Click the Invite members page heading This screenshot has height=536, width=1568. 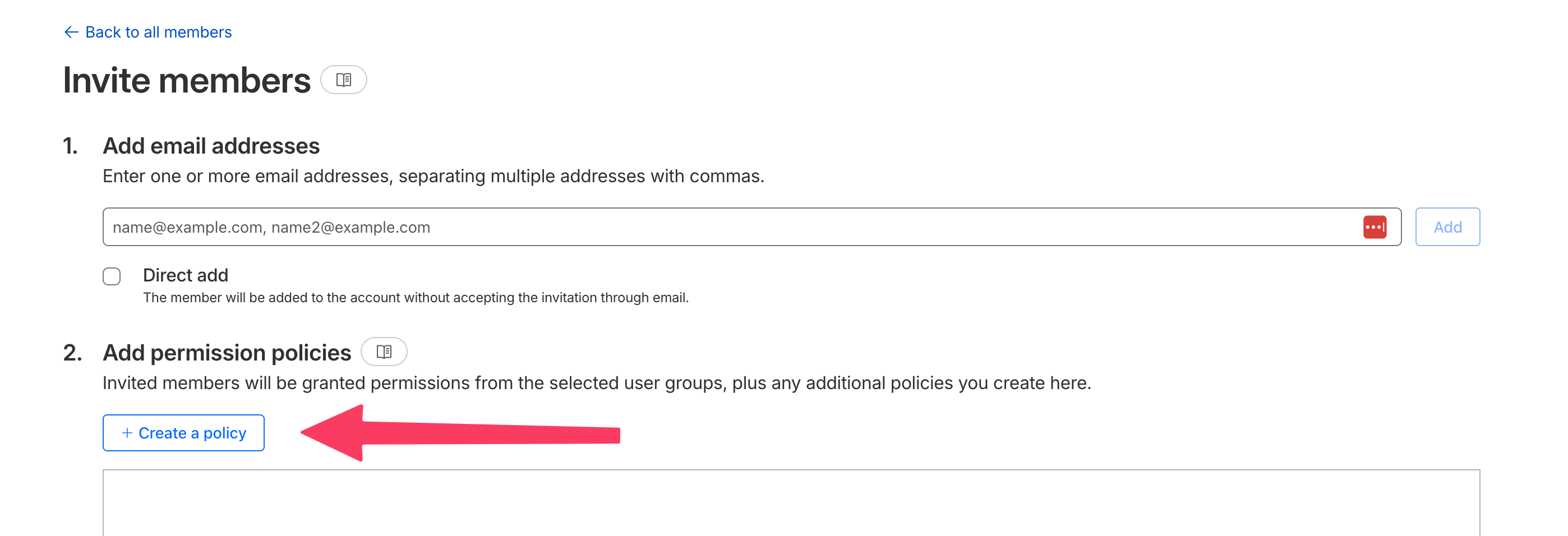[x=187, y=80]
